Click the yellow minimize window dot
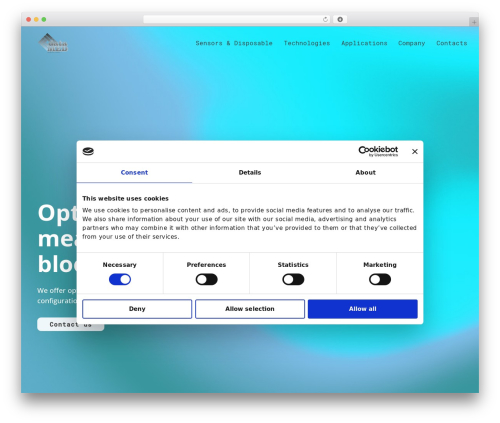 tap(36, 19)
